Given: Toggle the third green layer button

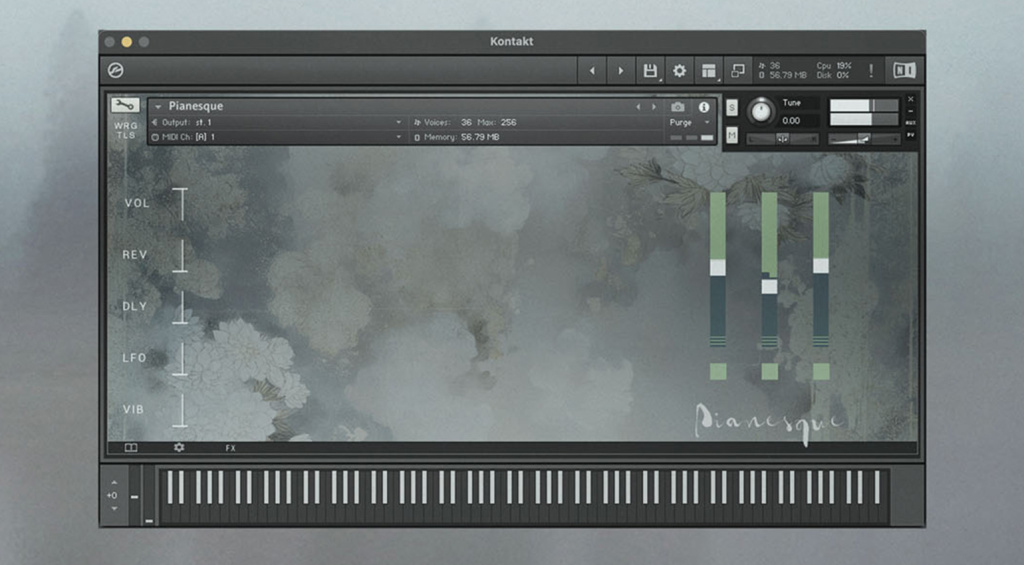Looking at the screenshot, I should pyautogui.click(x=821, y=371).
